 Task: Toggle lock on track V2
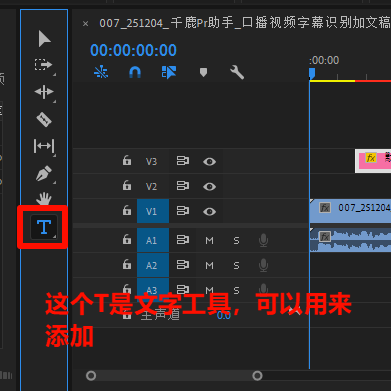coord(127,185)
